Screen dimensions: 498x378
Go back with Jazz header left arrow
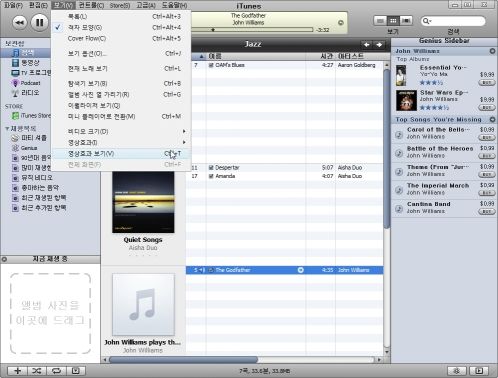[366, 45]
